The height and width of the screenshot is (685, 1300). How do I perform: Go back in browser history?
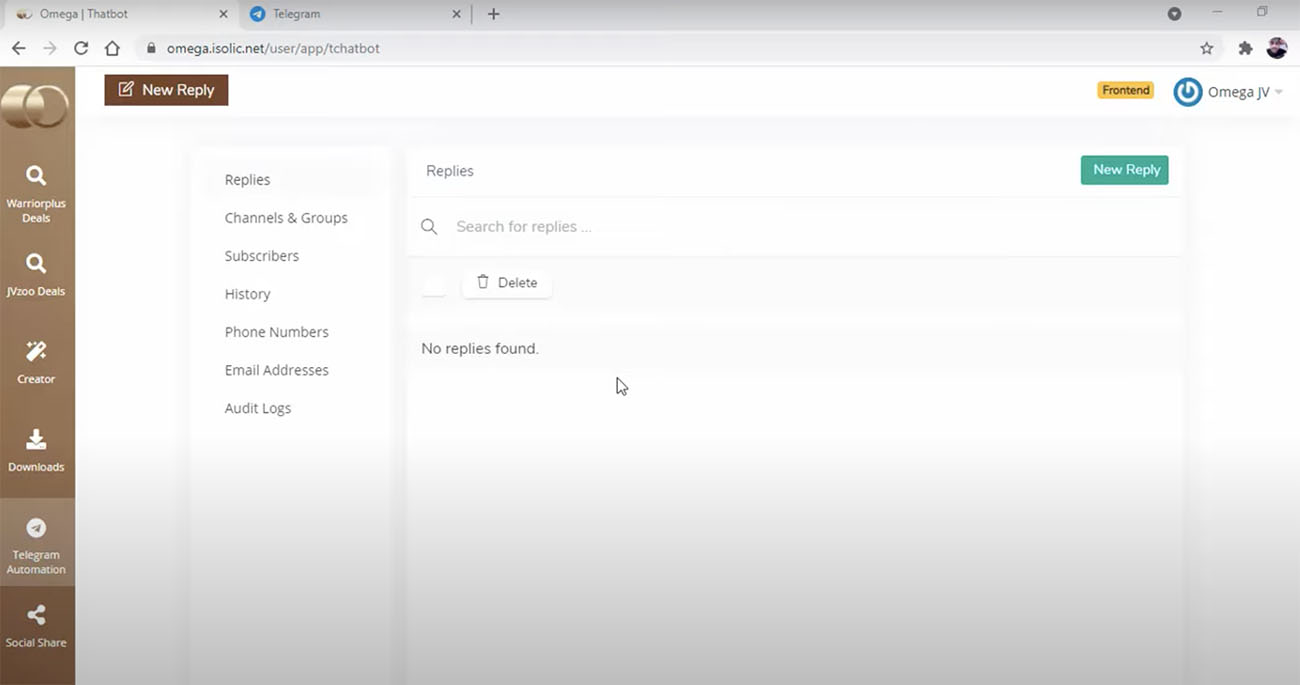pos(19,48)
